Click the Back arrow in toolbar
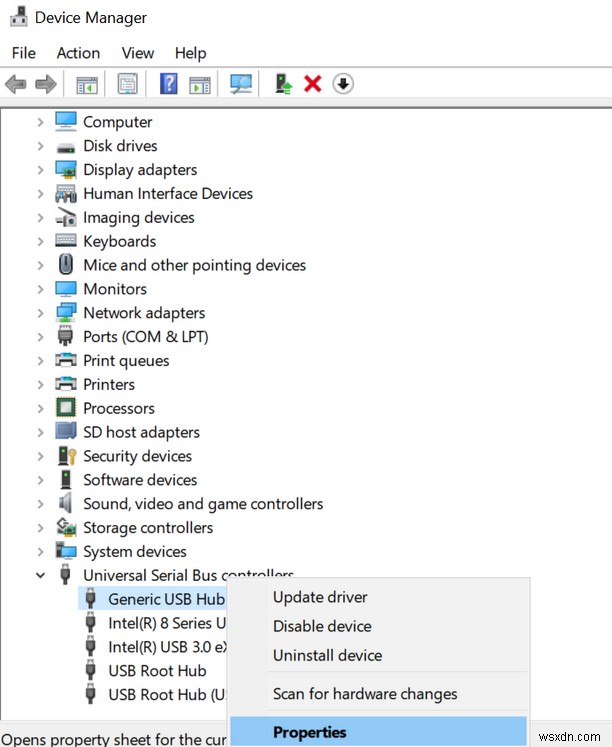 pyautogui.click(x=16, y=84)
